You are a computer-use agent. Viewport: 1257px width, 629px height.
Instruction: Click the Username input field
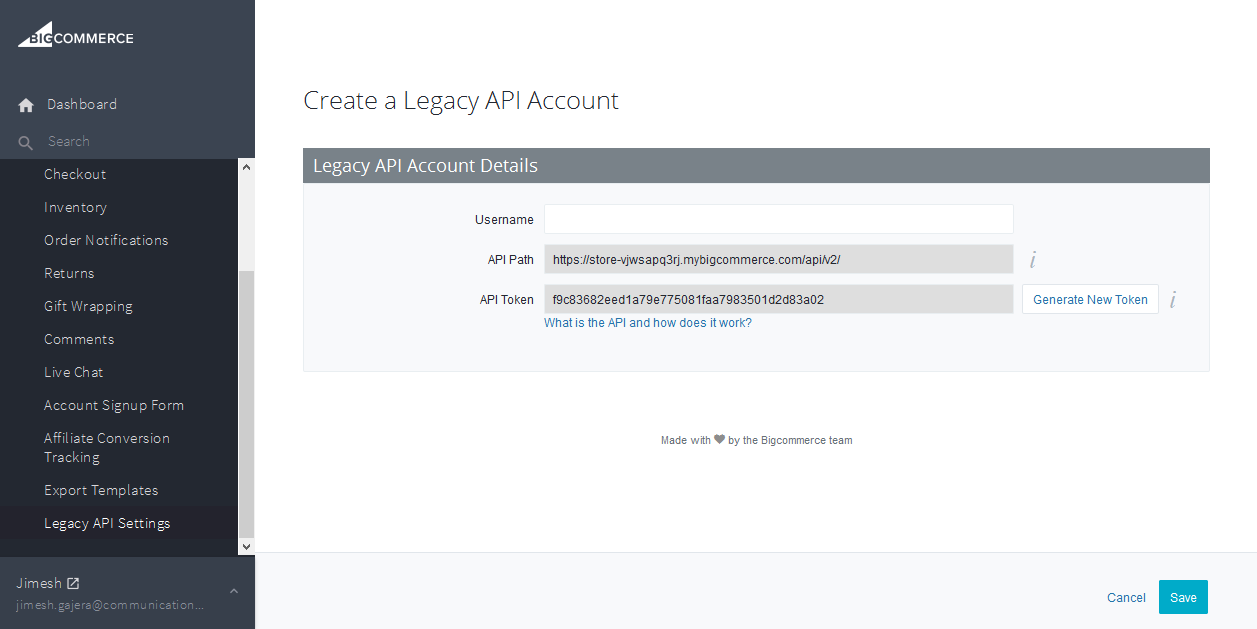click(x=778, y=219)
